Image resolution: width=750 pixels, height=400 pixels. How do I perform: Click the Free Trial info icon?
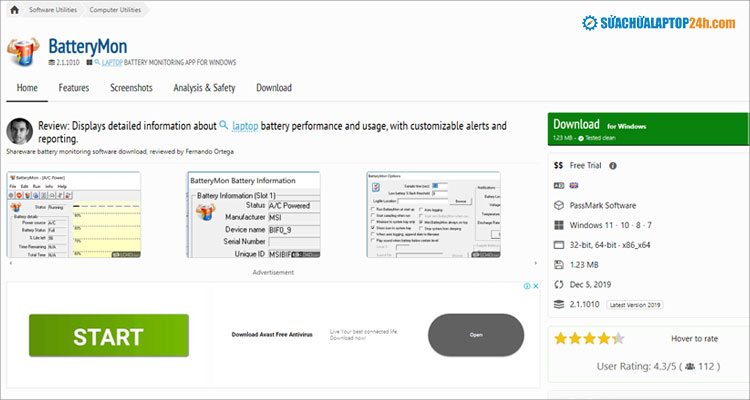tap(613, 166)
